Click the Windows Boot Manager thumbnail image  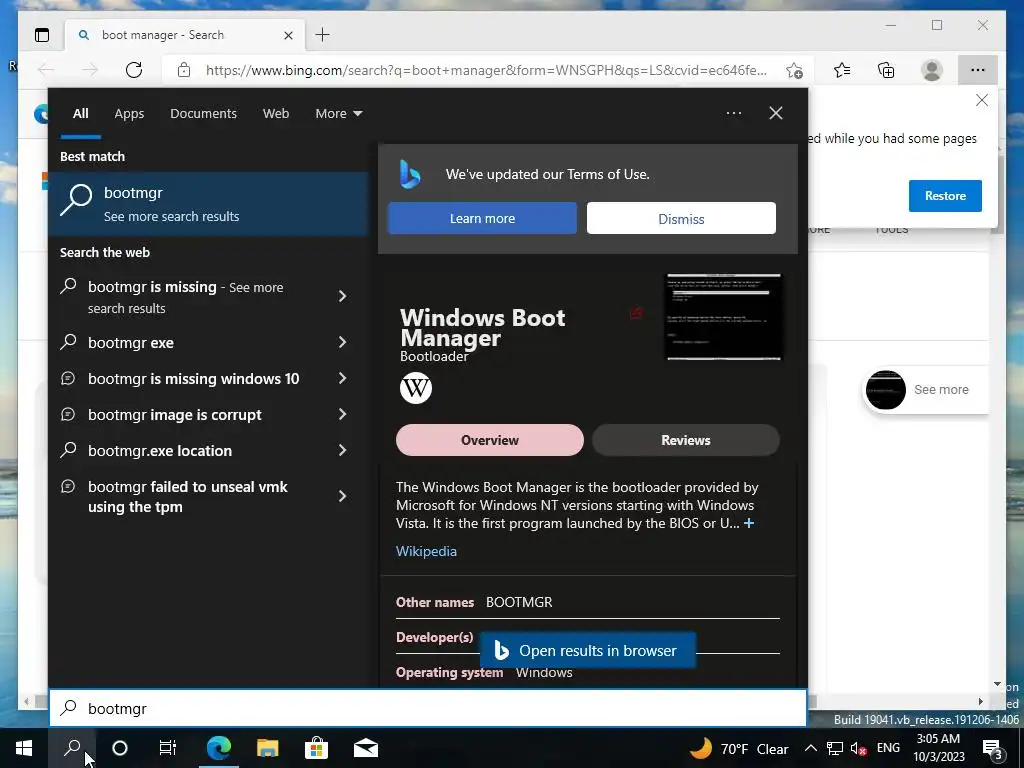[722, 316]
